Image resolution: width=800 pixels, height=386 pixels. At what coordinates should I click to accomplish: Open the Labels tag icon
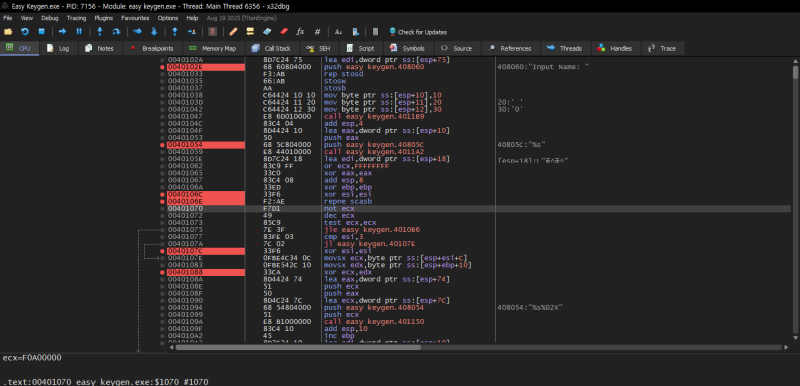click(x=267, y=32)
